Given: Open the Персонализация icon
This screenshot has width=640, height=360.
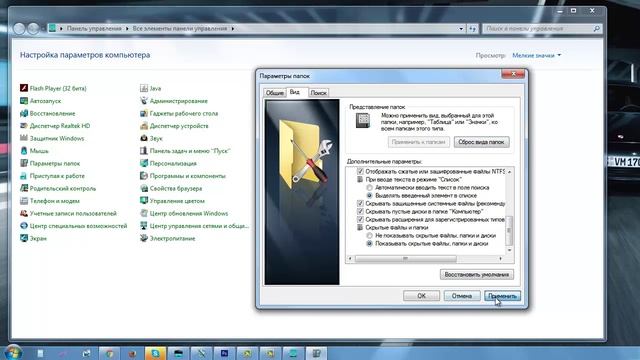Looking at the screenshot, I should pos(144,163).
